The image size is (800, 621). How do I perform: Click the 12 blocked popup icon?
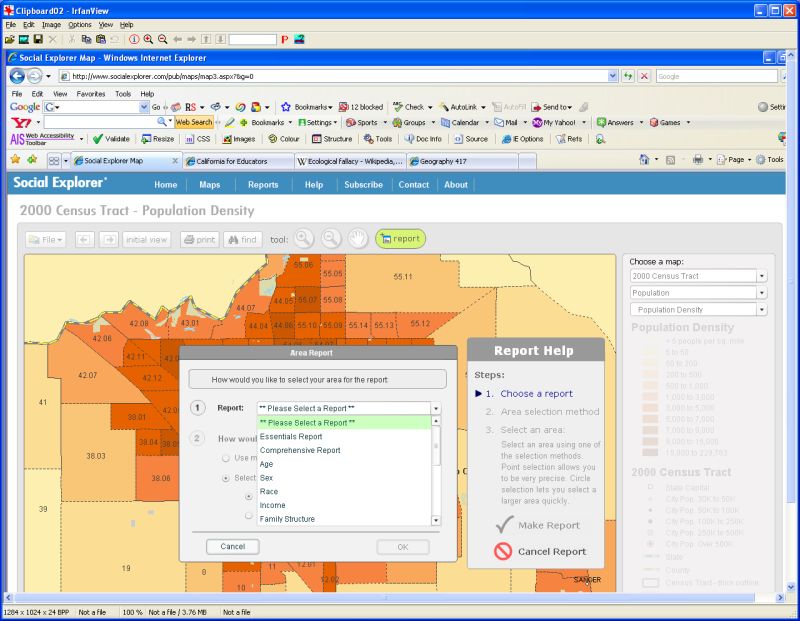343,107
